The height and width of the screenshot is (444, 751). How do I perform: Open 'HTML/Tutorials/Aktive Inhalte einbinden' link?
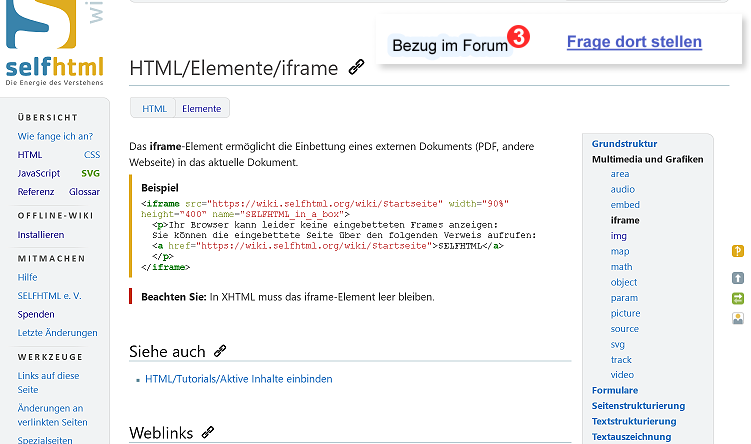[238, 379]
